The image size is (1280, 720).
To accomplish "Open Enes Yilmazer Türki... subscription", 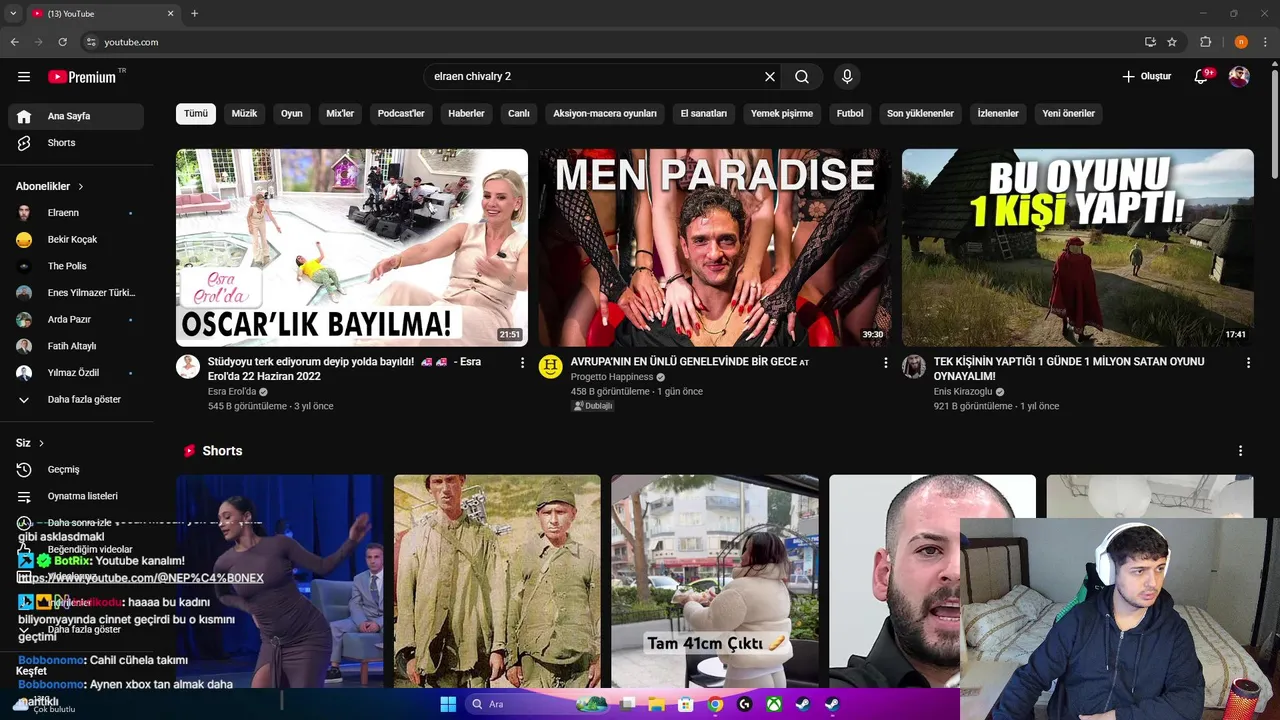I will click(x=76, y=293).
